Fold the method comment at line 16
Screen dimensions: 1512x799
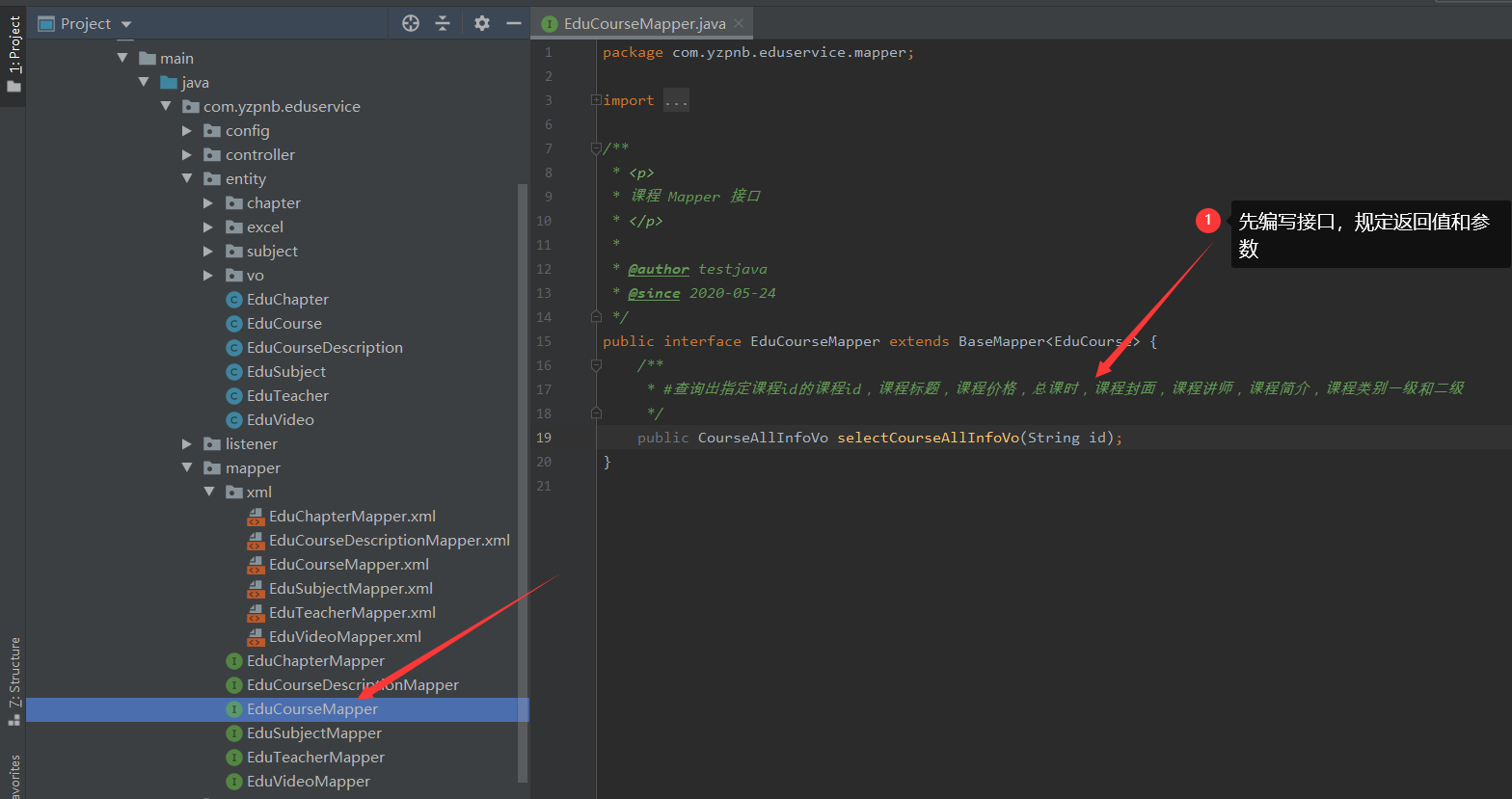tap(596, 365)
